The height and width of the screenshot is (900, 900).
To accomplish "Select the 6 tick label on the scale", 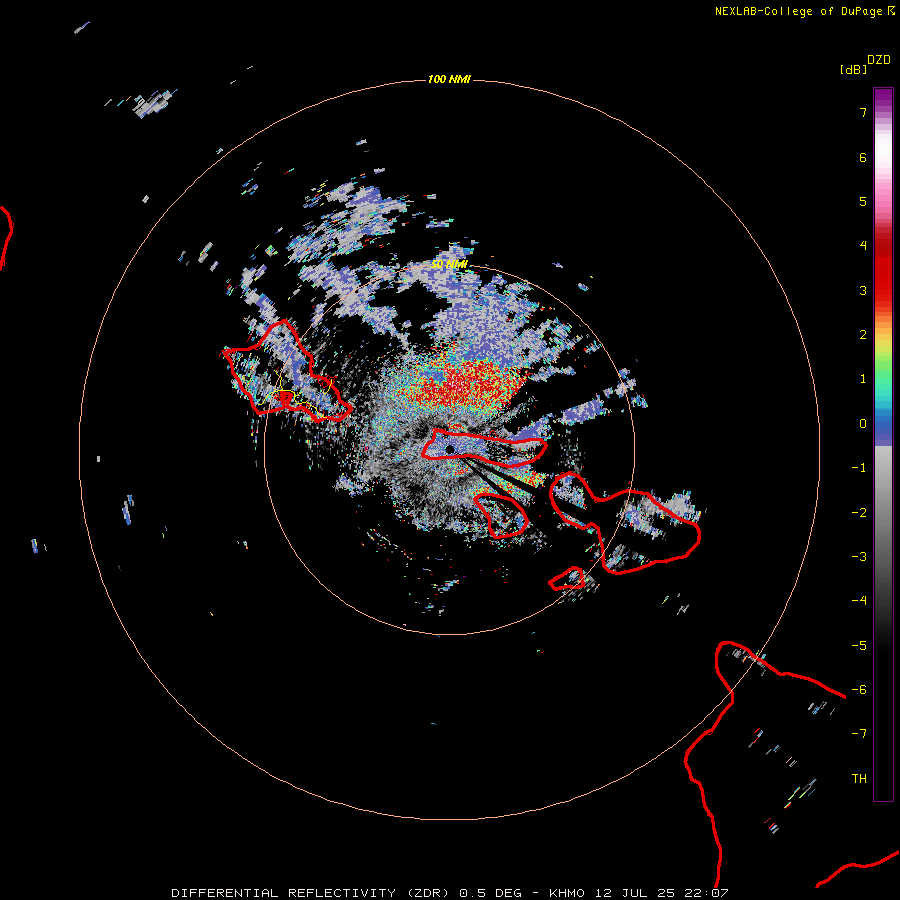I will pyautogui.click(x=863, y=157).
